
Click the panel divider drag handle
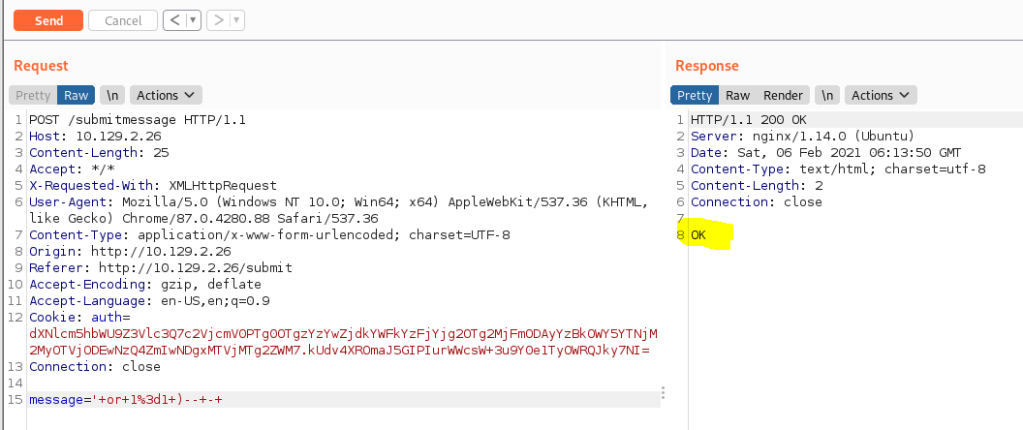[662, 393]
